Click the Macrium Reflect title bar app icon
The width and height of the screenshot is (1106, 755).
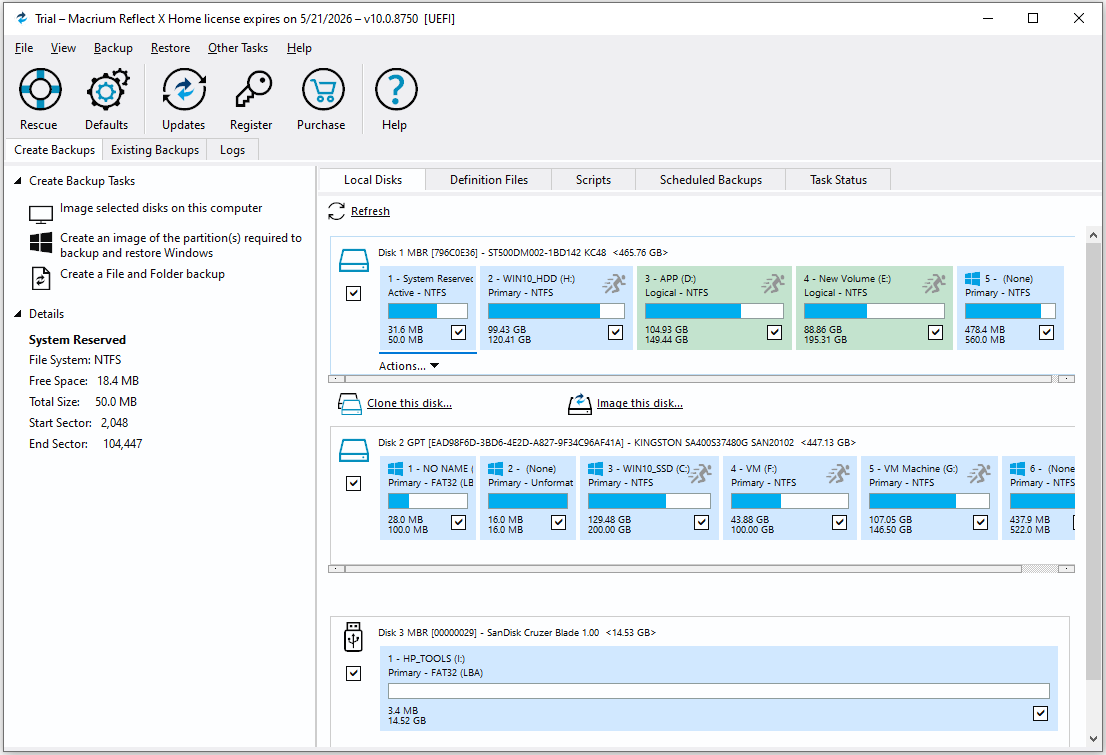click(22, 18)
